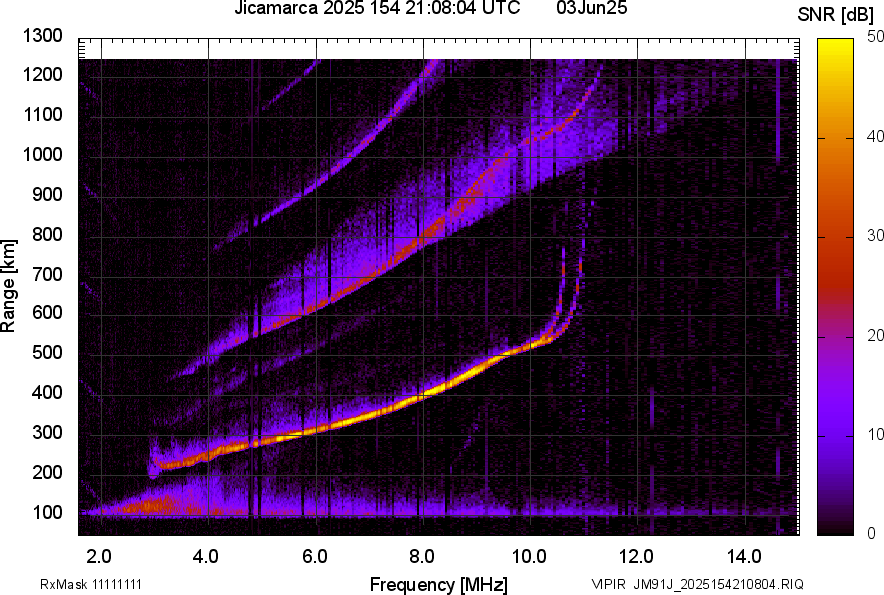The width and height of the screenshot is (884, 595).
Task: Click the colorbar tick label '50'
Action: click(876, 37)
